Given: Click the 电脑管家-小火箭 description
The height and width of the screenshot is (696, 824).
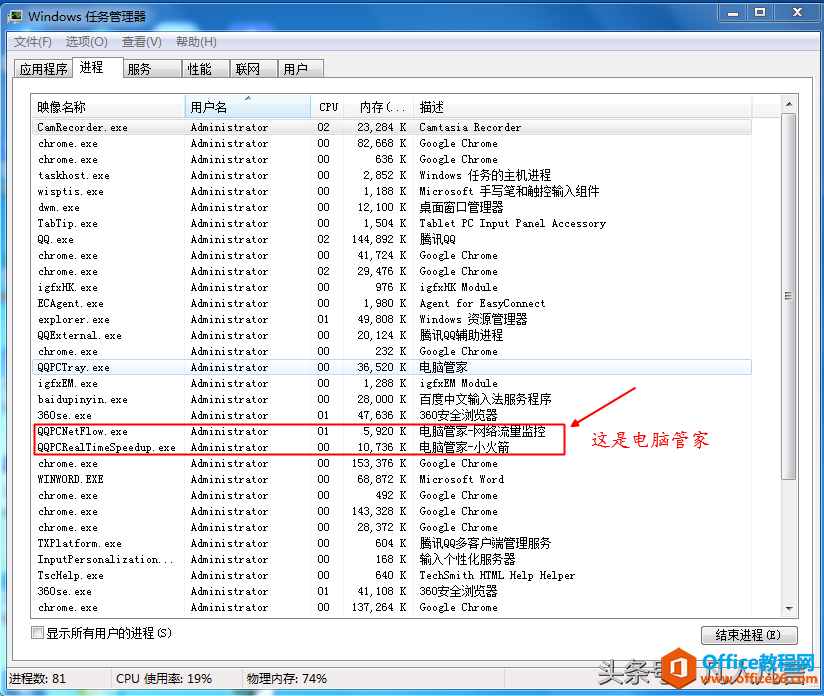Looking at the screenshot, I should [464, 447].
